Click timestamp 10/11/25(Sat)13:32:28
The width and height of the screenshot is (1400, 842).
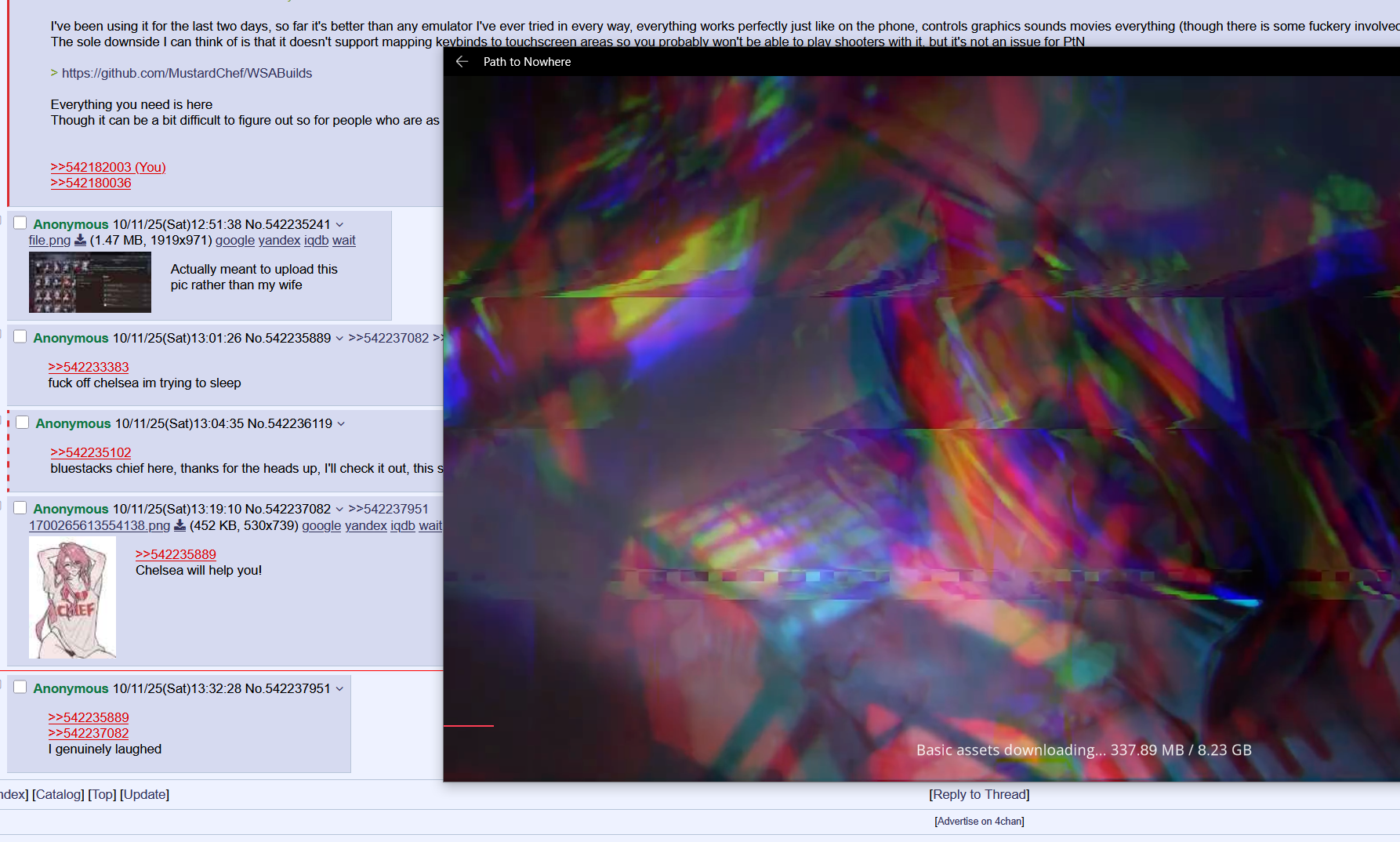tap(177, 688)
